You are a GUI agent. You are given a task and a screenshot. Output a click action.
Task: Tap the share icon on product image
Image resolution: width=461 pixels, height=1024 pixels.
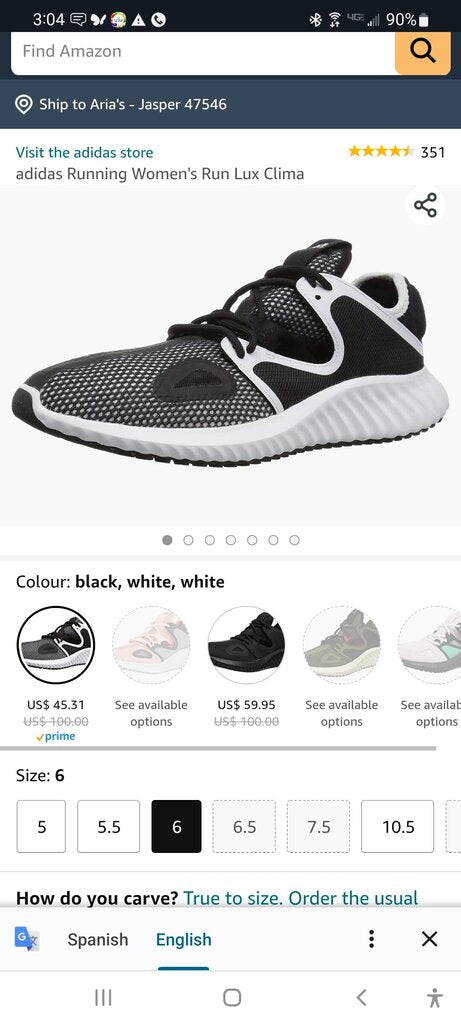tap(425, 205)
